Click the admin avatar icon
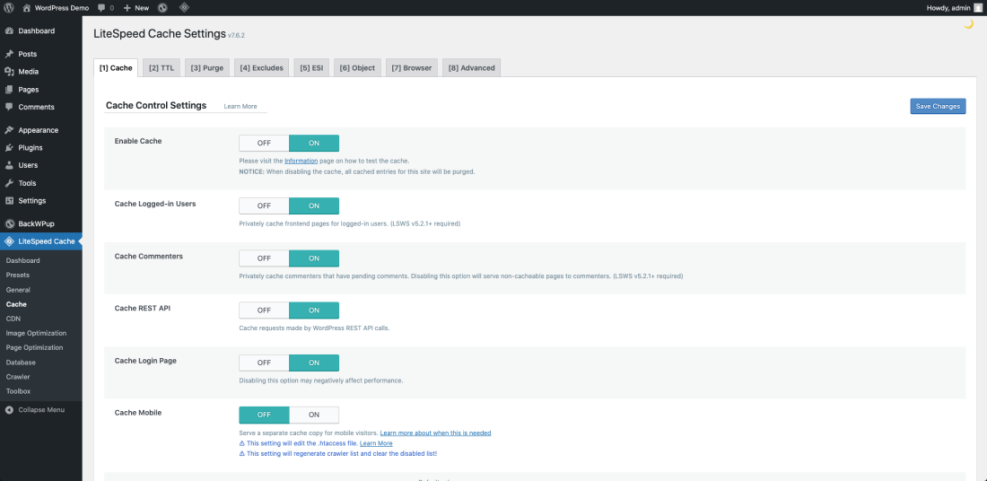 click(978, 8)
